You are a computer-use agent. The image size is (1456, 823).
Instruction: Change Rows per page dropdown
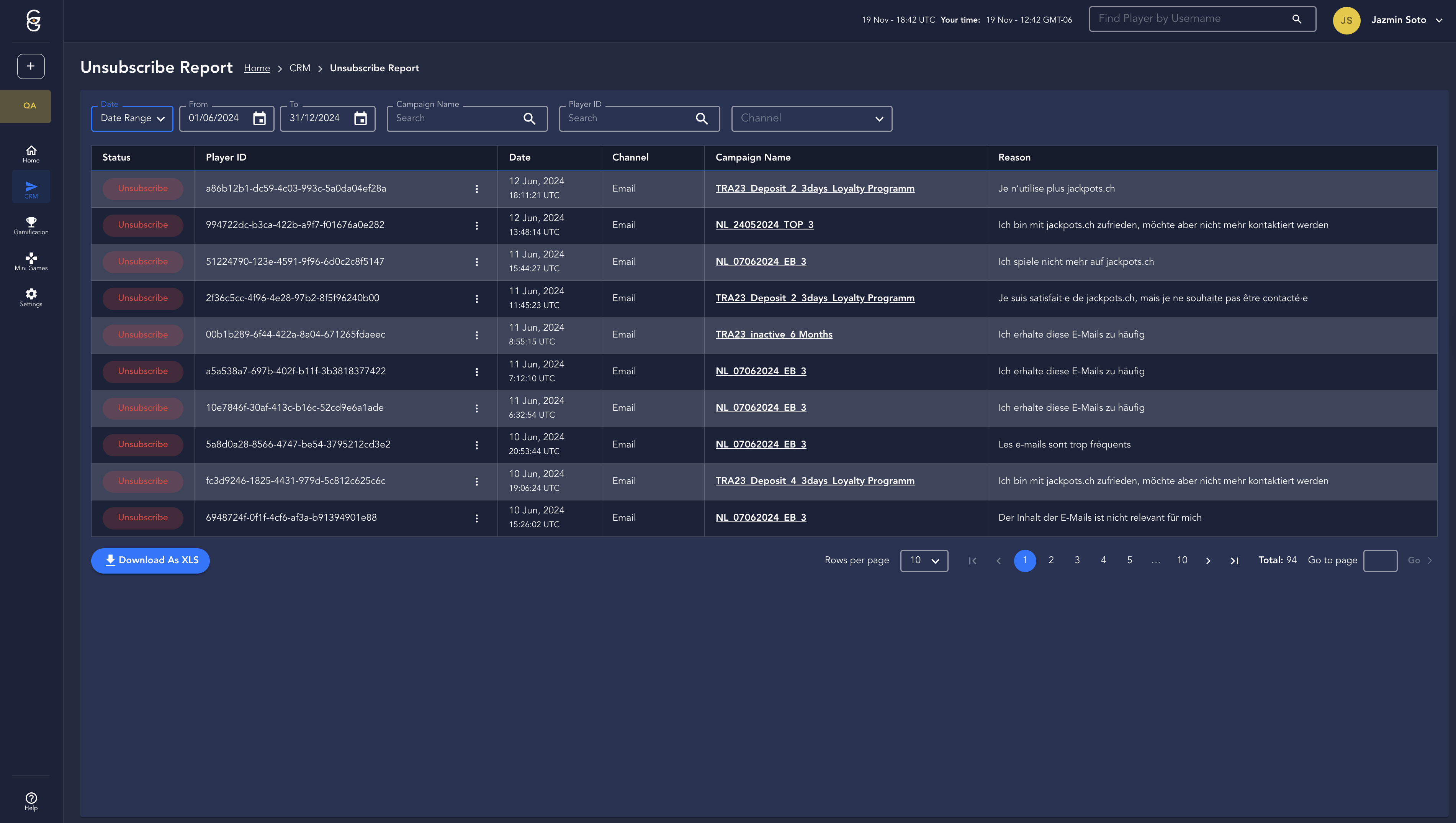pos(924,561)
